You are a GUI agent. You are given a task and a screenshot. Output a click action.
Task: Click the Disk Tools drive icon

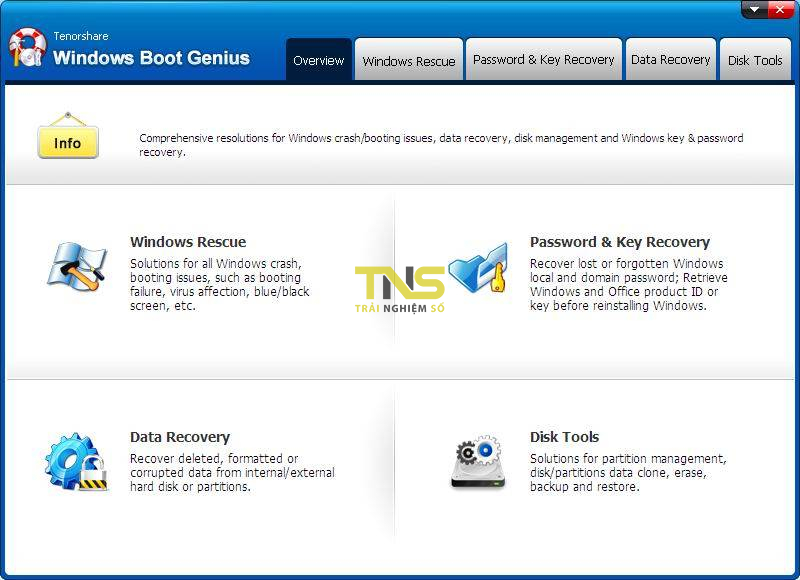(x=478, y=462)
